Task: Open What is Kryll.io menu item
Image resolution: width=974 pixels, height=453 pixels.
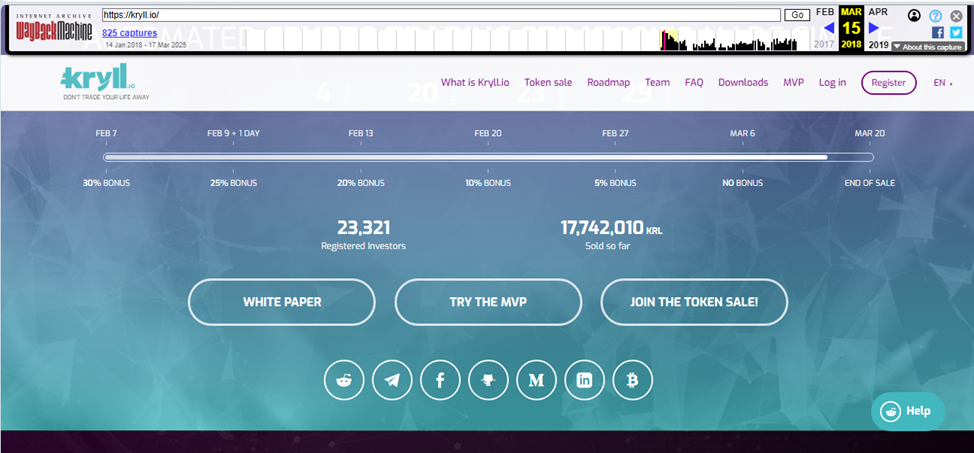Action: point(475,83)
